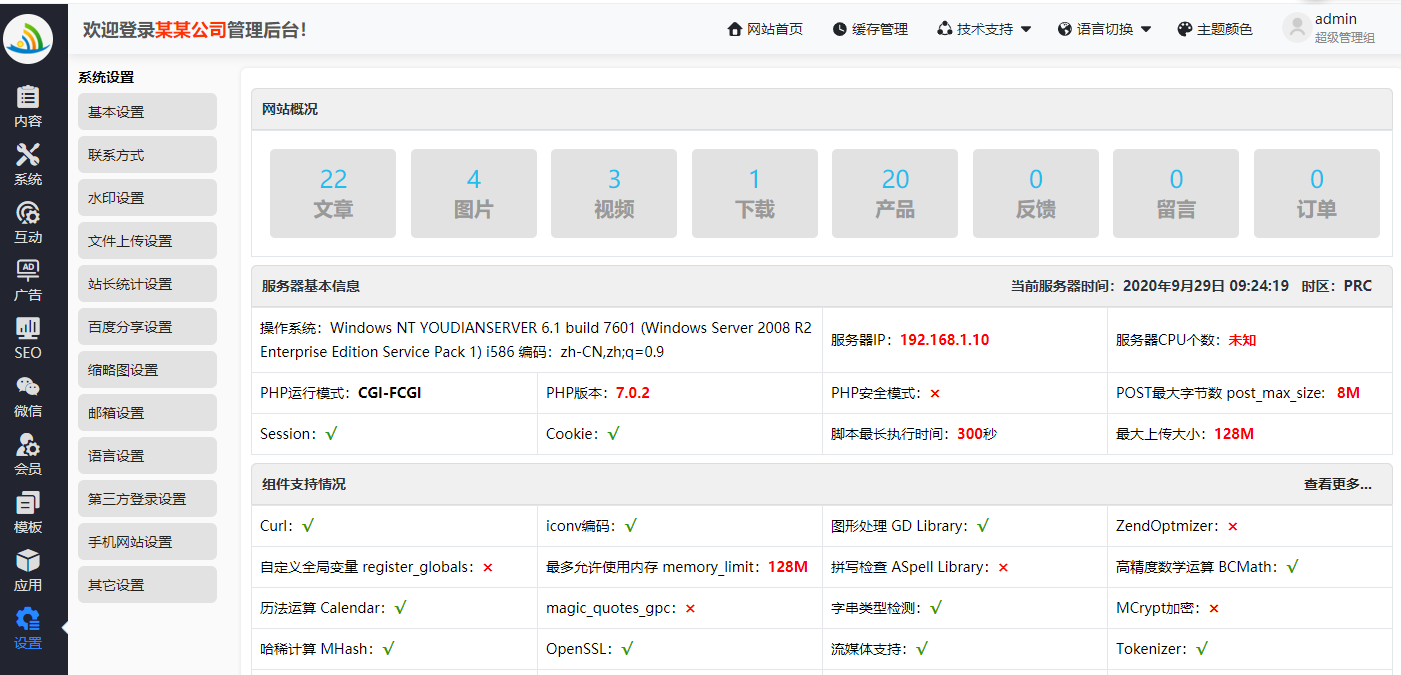Click the 查看更多... link

[1337, 484]
